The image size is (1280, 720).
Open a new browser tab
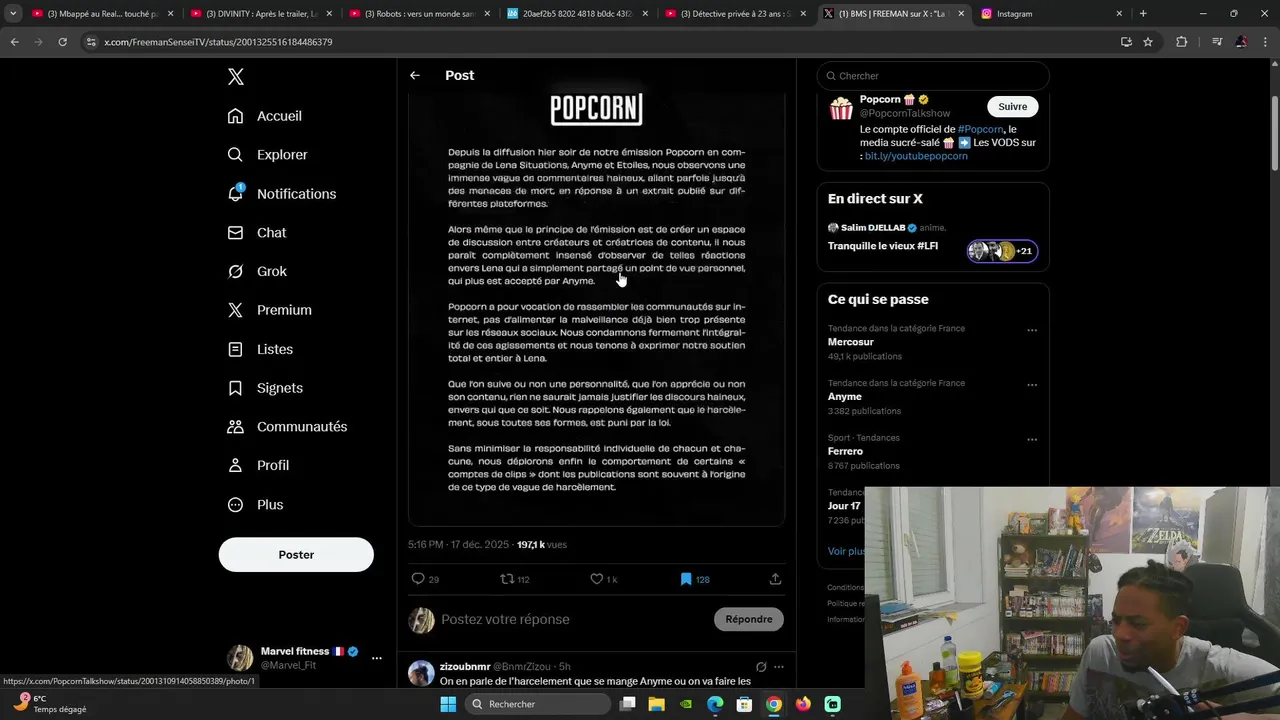(x=1143, y=14)
